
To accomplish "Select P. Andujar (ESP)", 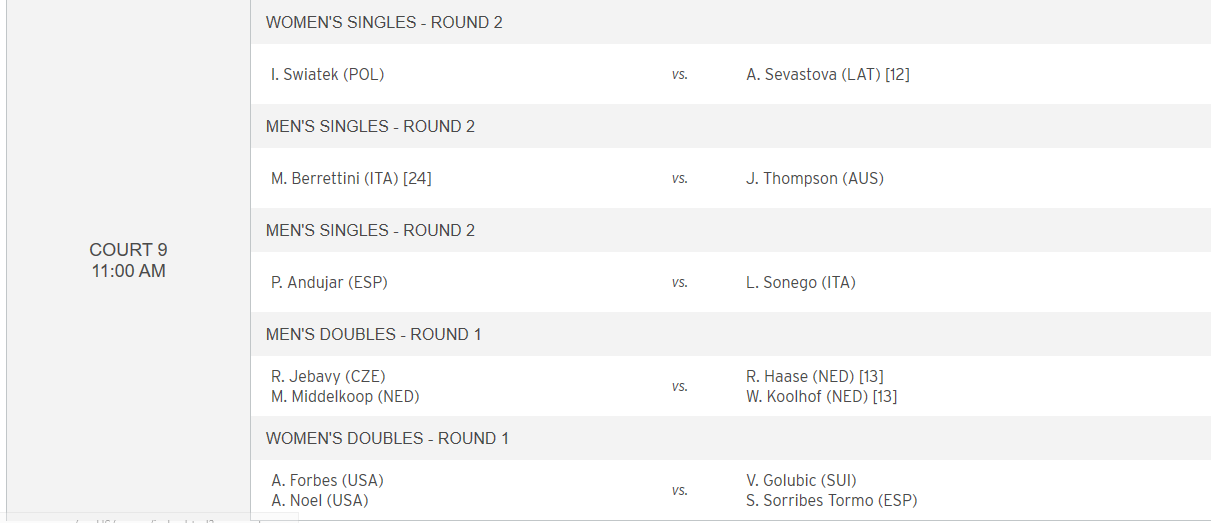I will pyautogui.click(x=329, y=282).
